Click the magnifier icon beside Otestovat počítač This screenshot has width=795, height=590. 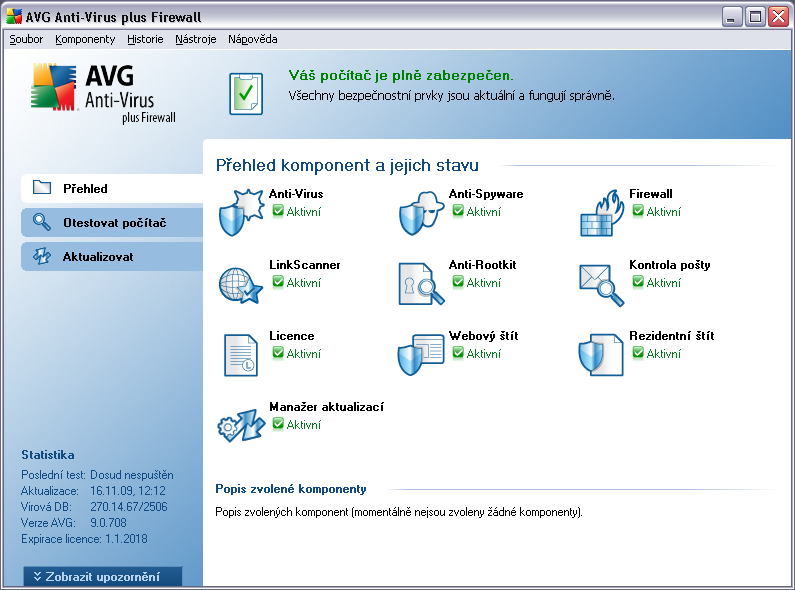[x=42, y=222]
